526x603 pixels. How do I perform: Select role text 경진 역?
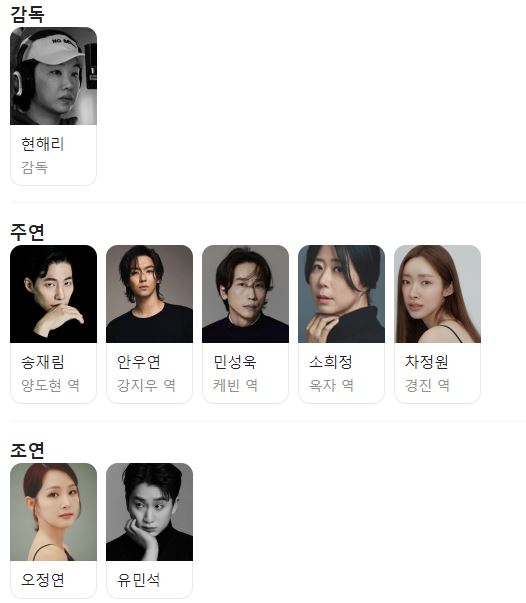click(x=427, y=385)
